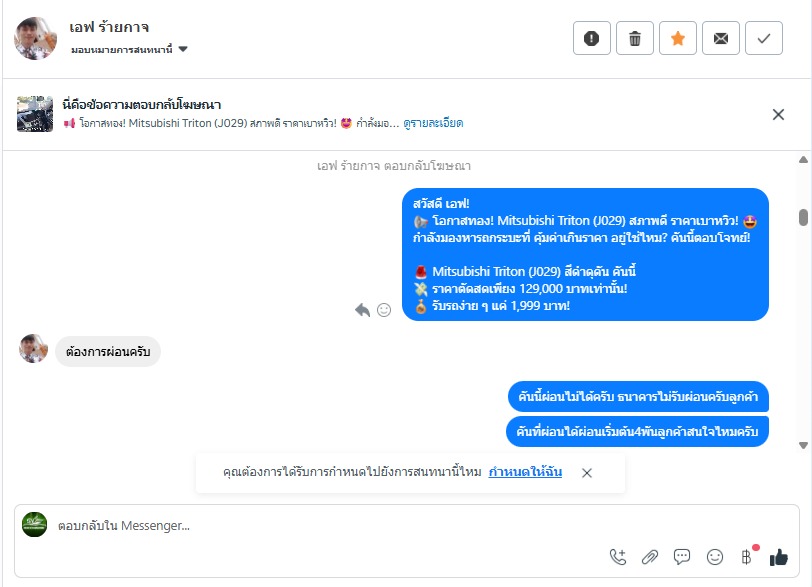This screenshot has width=812, height=587.
Task: Close the ad reply banner
Action: click(x=778, y=114)
